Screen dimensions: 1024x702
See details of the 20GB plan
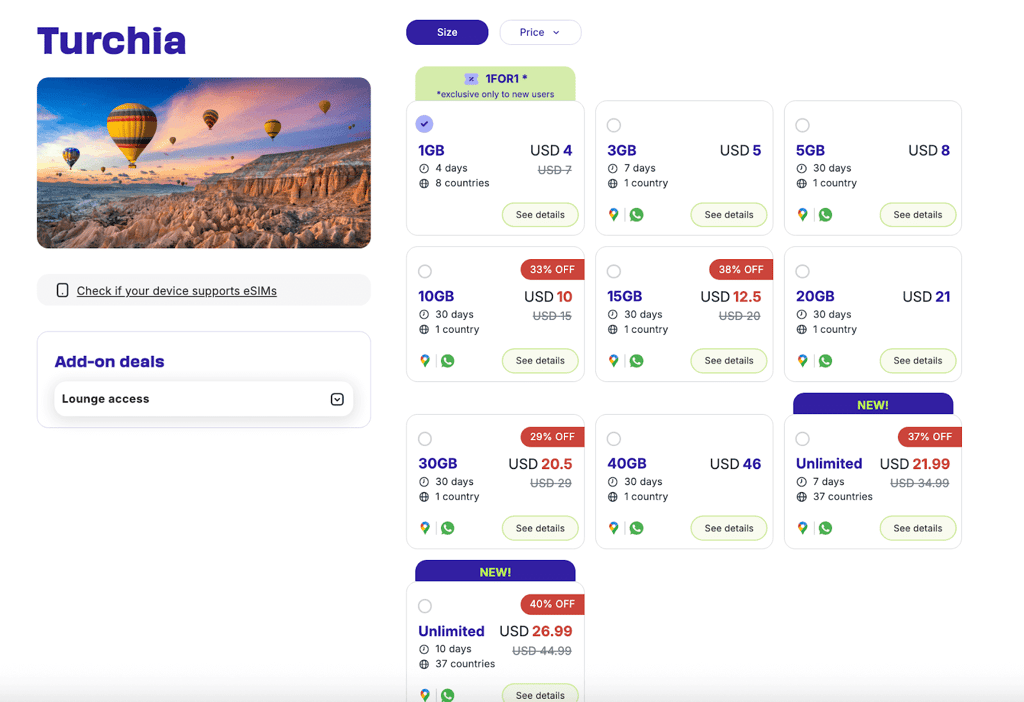[x=918, y=360]
